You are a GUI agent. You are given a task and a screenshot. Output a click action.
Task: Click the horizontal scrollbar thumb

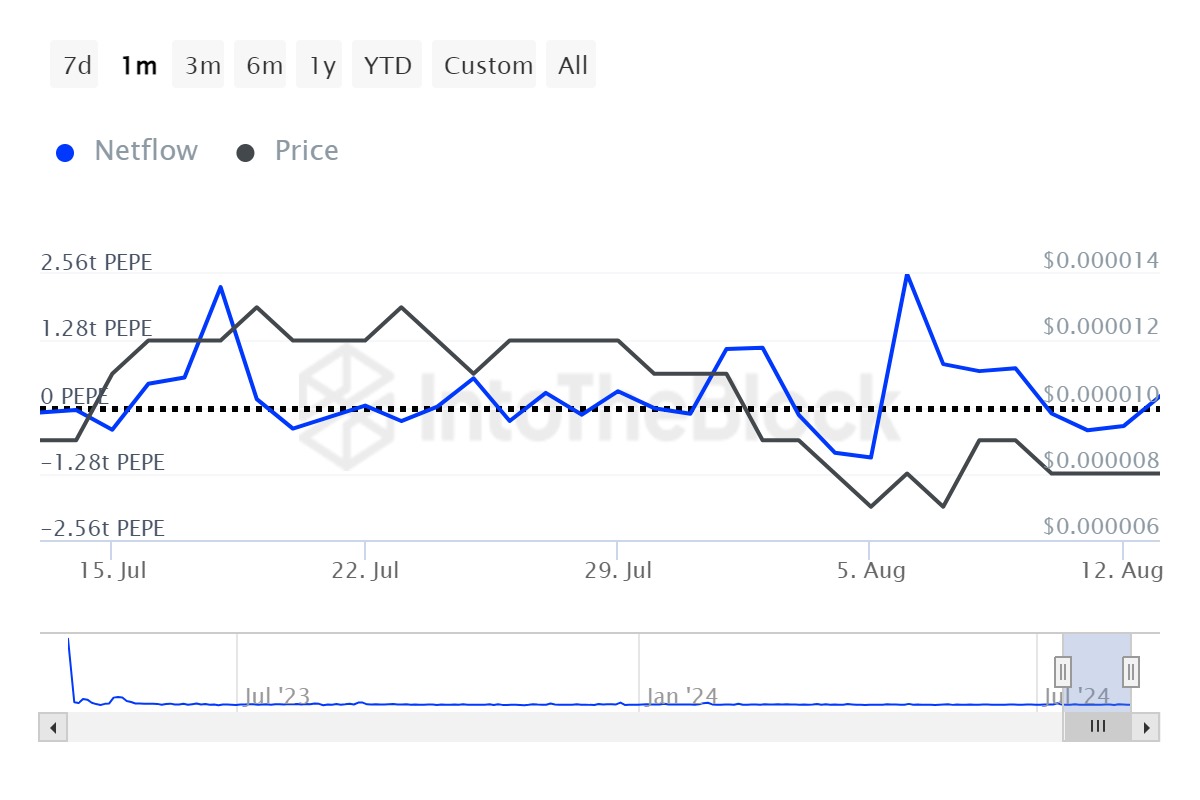tap(1097, 727)
